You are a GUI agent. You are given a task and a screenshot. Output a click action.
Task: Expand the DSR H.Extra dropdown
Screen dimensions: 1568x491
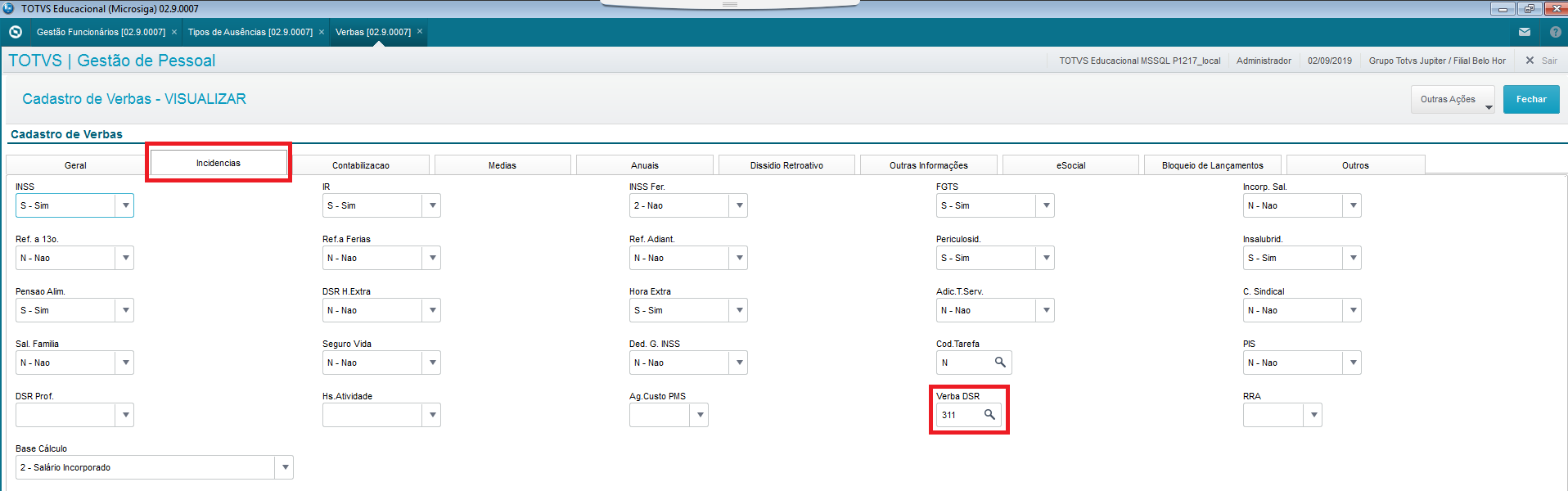(432, 310)
